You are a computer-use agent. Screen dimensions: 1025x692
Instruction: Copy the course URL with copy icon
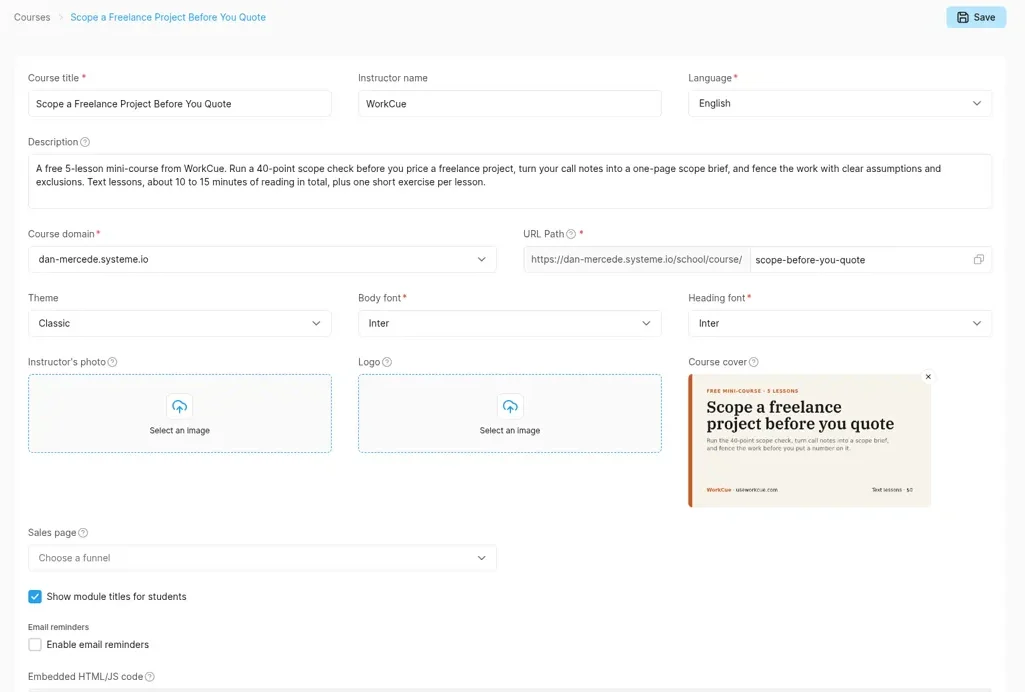tap(979, 259)
